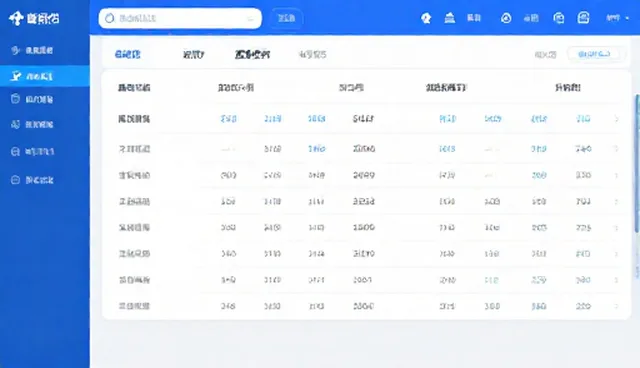Expand the second table row's right chevron

pyautogui.click(x=616, y=149)
